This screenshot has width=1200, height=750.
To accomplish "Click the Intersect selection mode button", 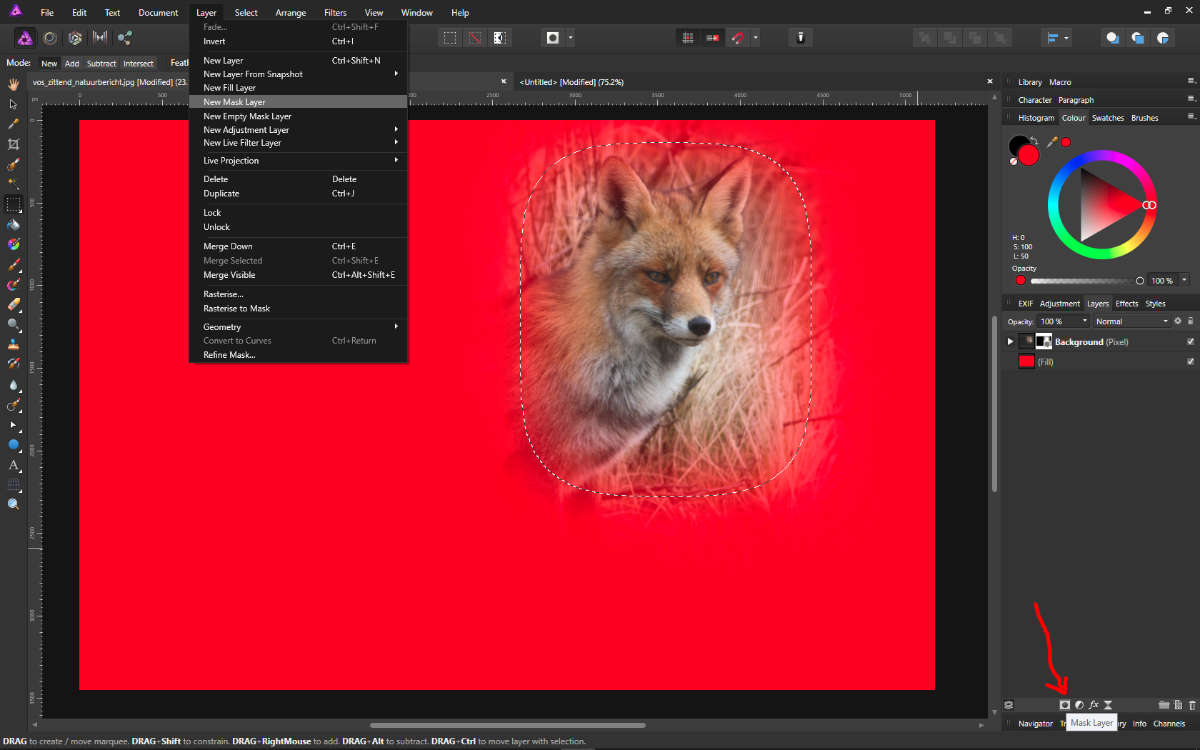I will [138, 62].
